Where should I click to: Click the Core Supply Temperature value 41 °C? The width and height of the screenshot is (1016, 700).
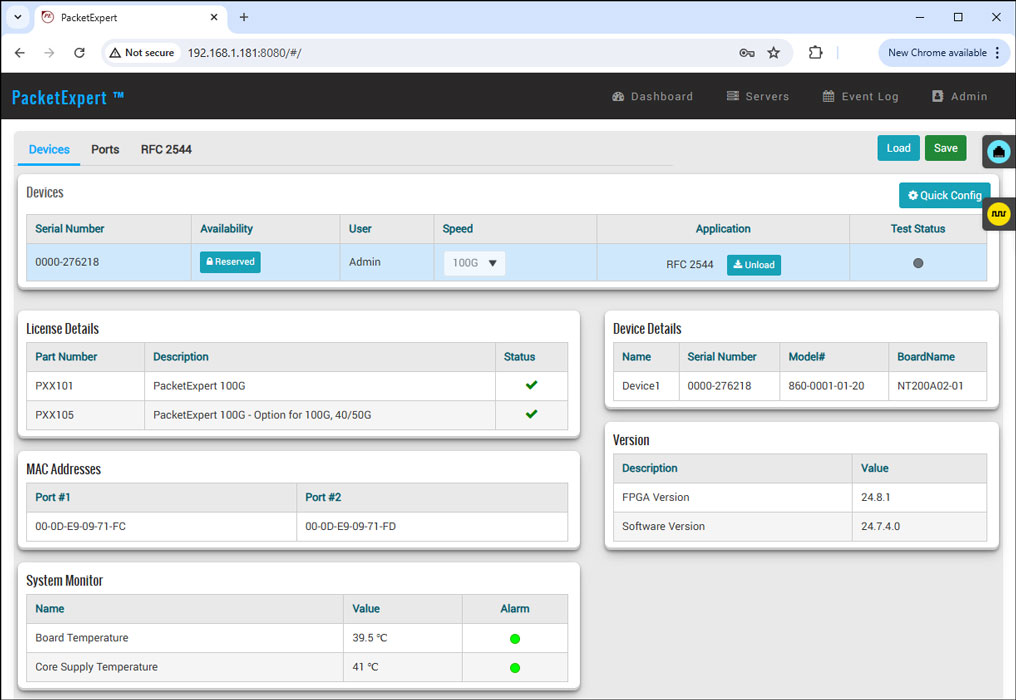pos(365,668)
